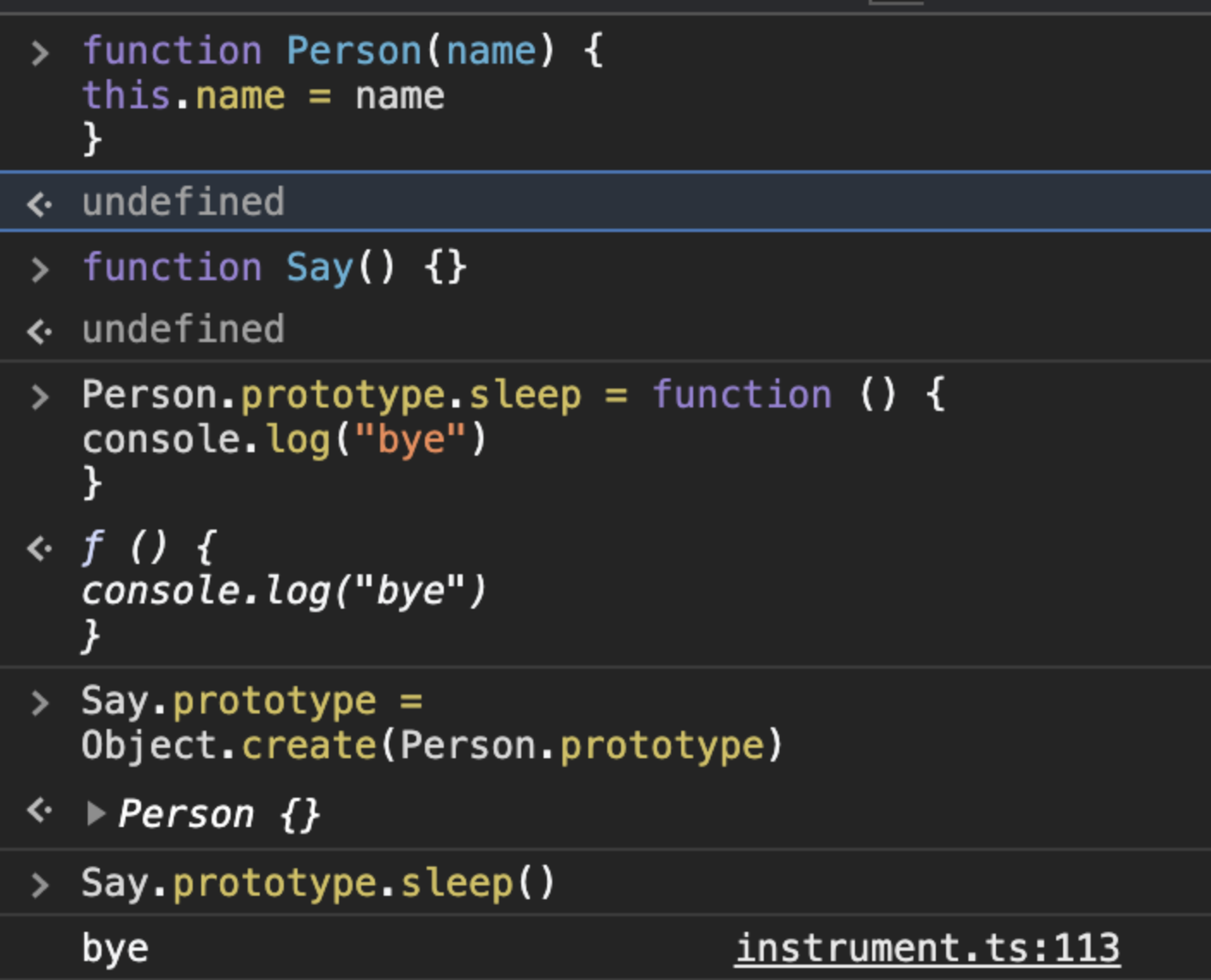Click the output arrow beside italic f () {

click(x=39, y=548)
